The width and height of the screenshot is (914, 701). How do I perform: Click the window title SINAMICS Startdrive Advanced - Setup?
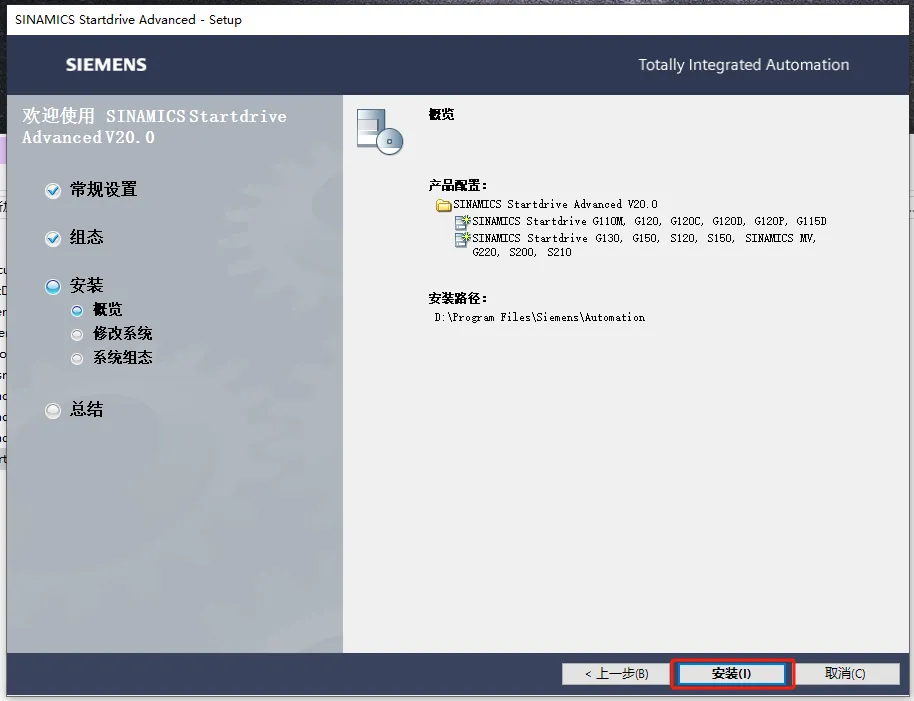[128, 20]
